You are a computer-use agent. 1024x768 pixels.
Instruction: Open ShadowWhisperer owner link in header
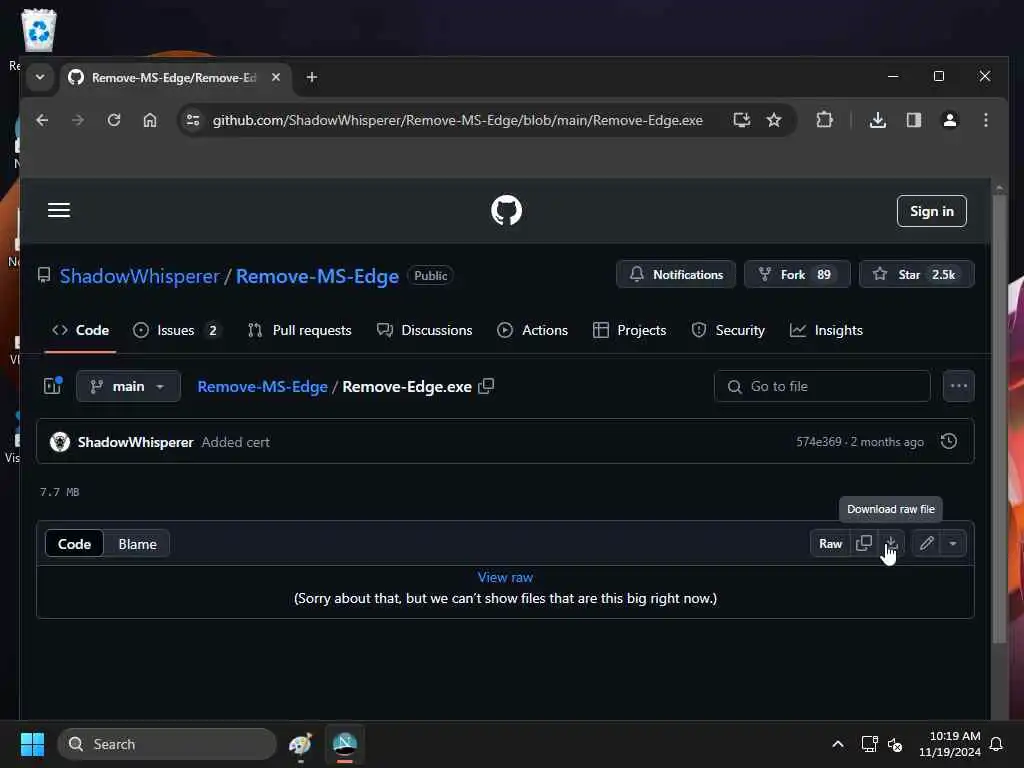pos(140,276)
